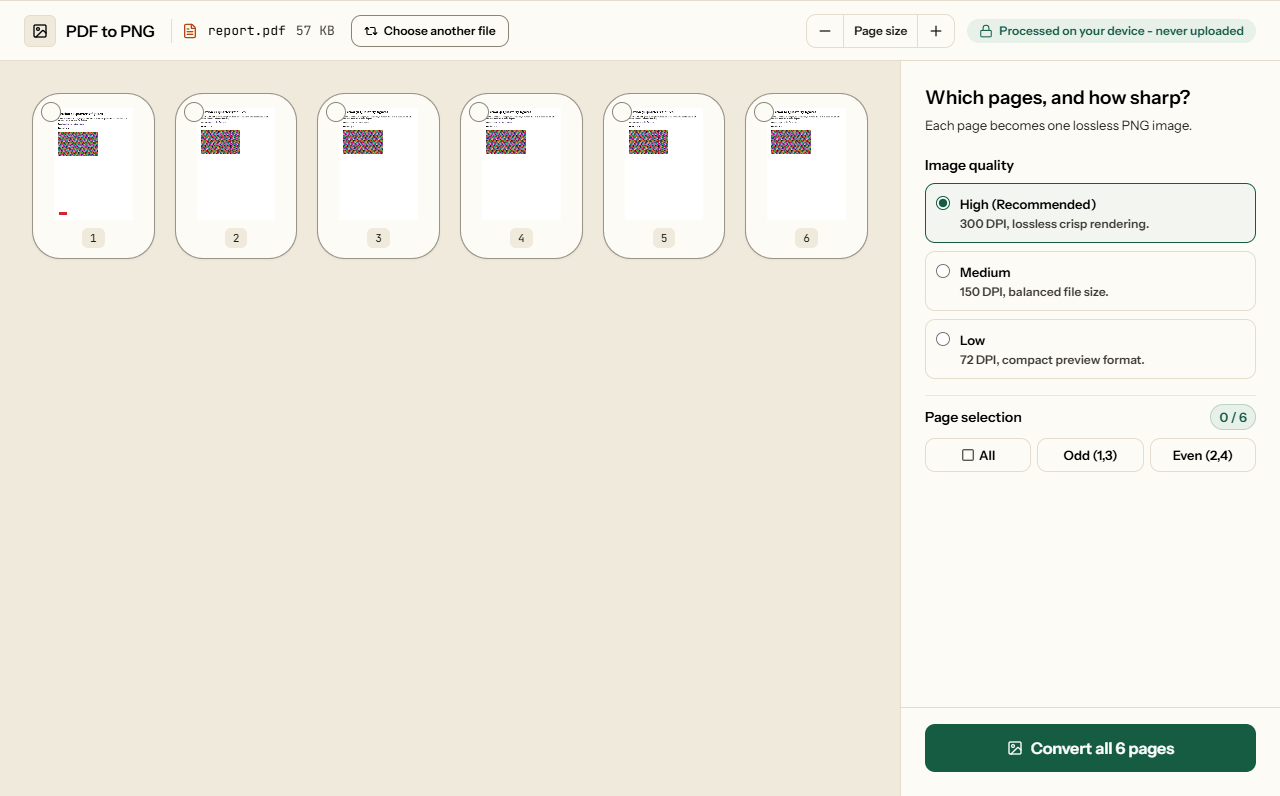Decrease page size with the minus button
This screenshot has height=796, width=1280.
825,31
